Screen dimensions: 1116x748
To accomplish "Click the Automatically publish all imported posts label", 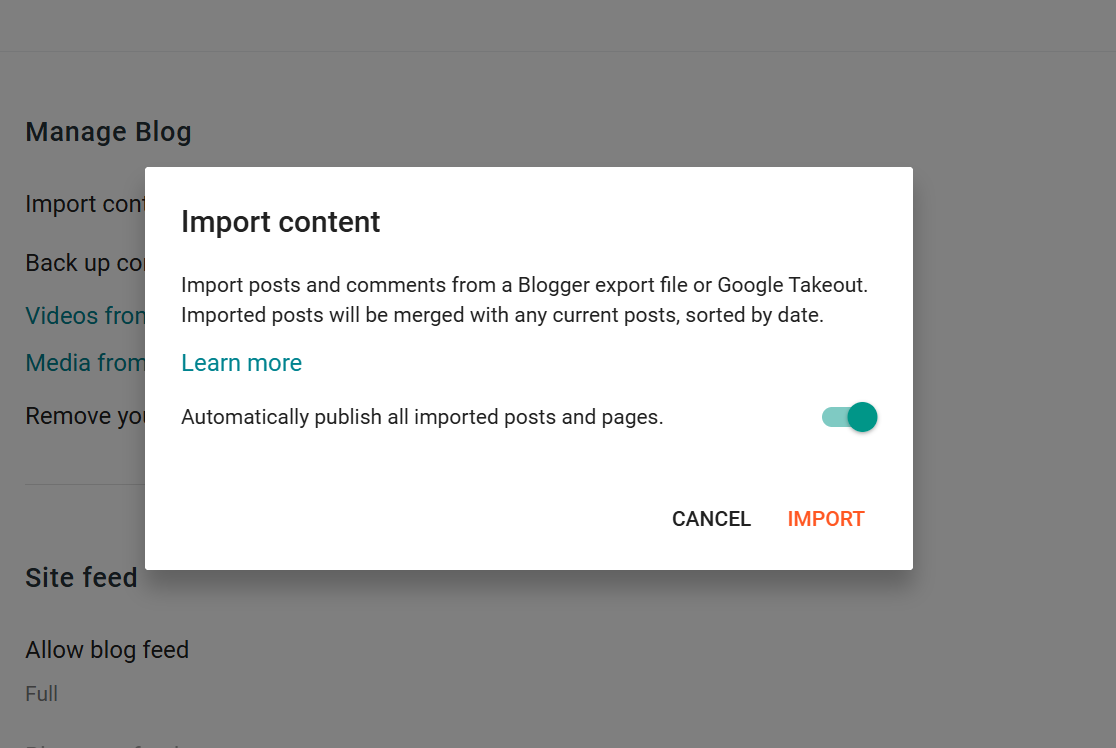I will [x=422, y=417].
